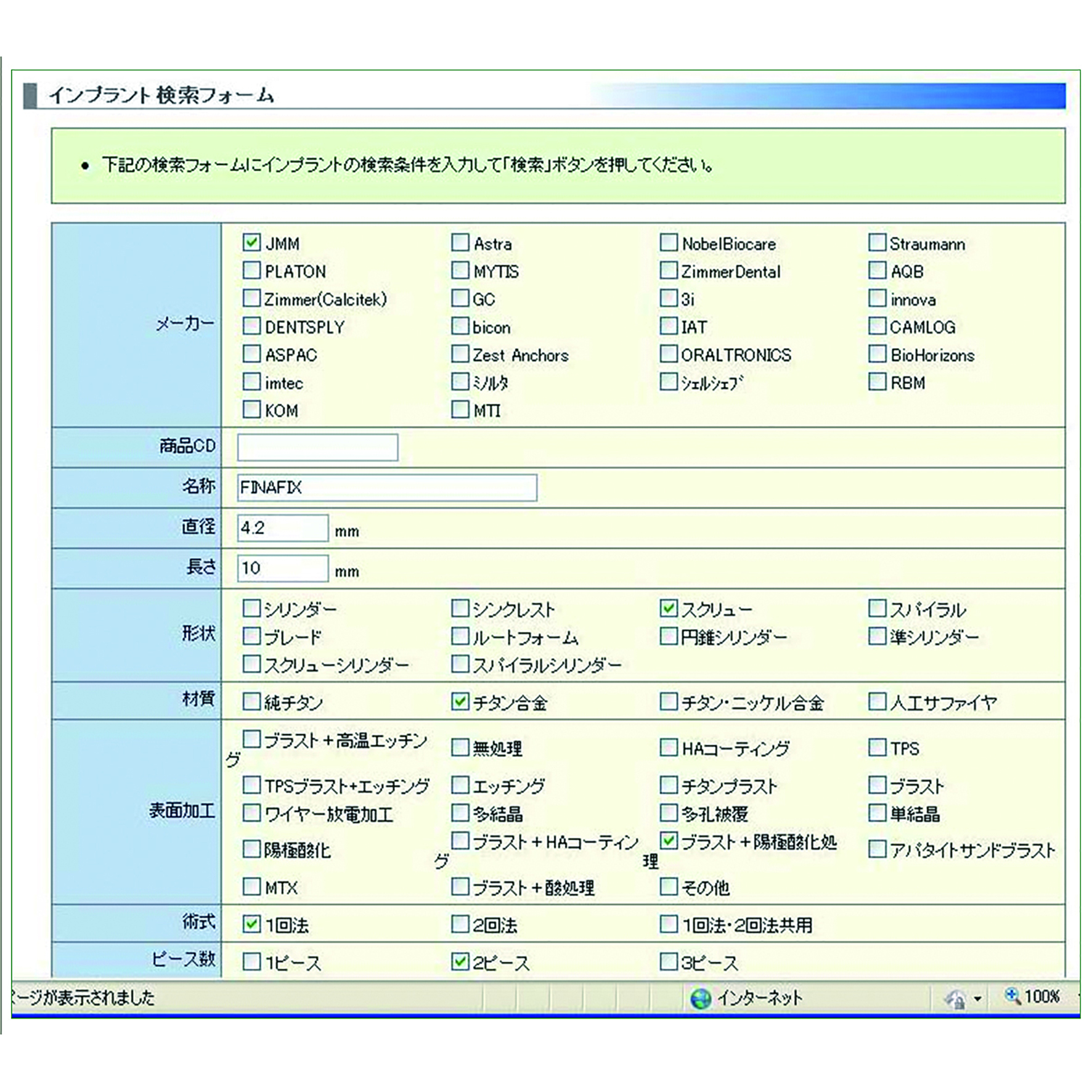Check the Zimmer(Calcitek) checkbox

(251, 298)
